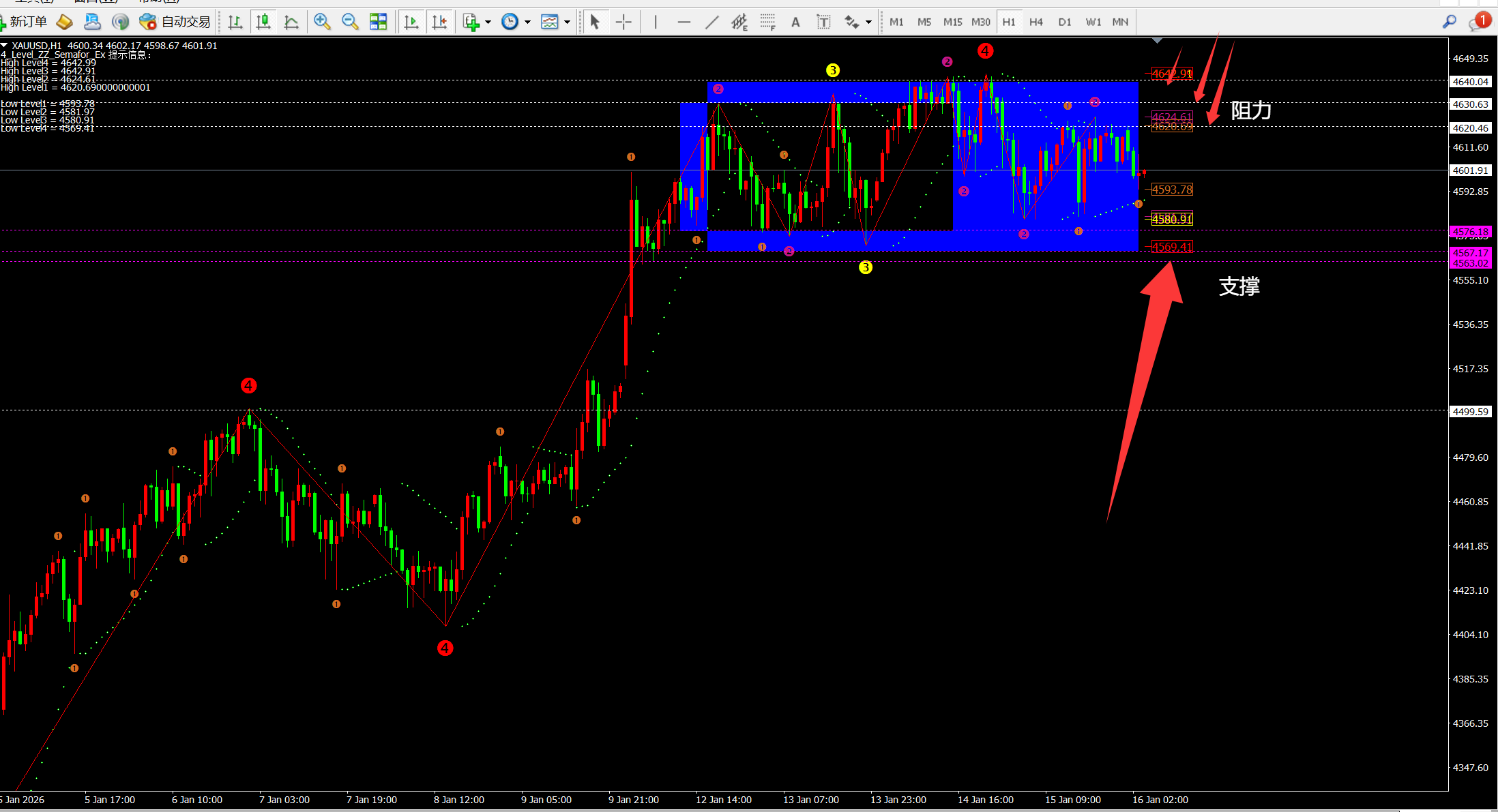Draw a horizontal line tool

(x=684, y=22)
